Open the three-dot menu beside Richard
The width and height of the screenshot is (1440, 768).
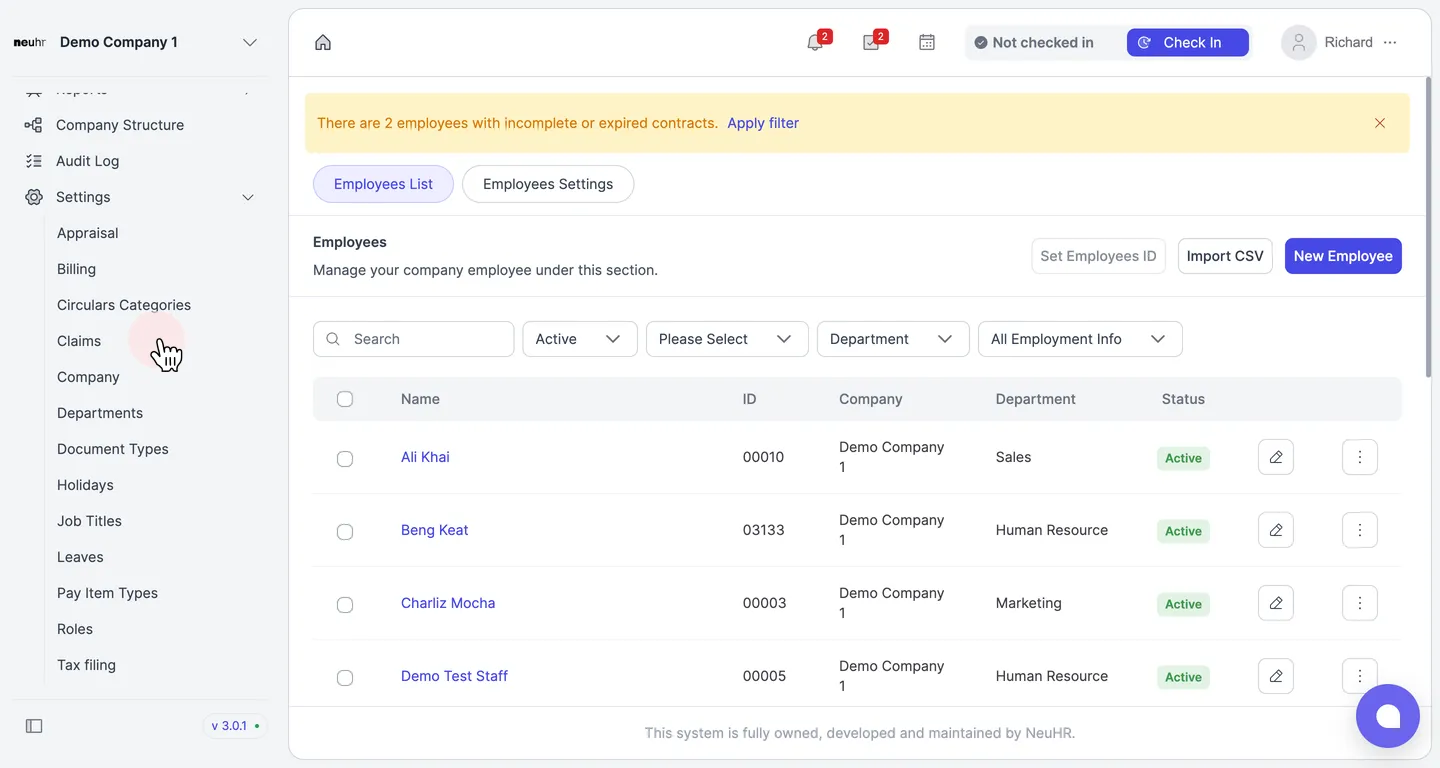point(1390,42)
